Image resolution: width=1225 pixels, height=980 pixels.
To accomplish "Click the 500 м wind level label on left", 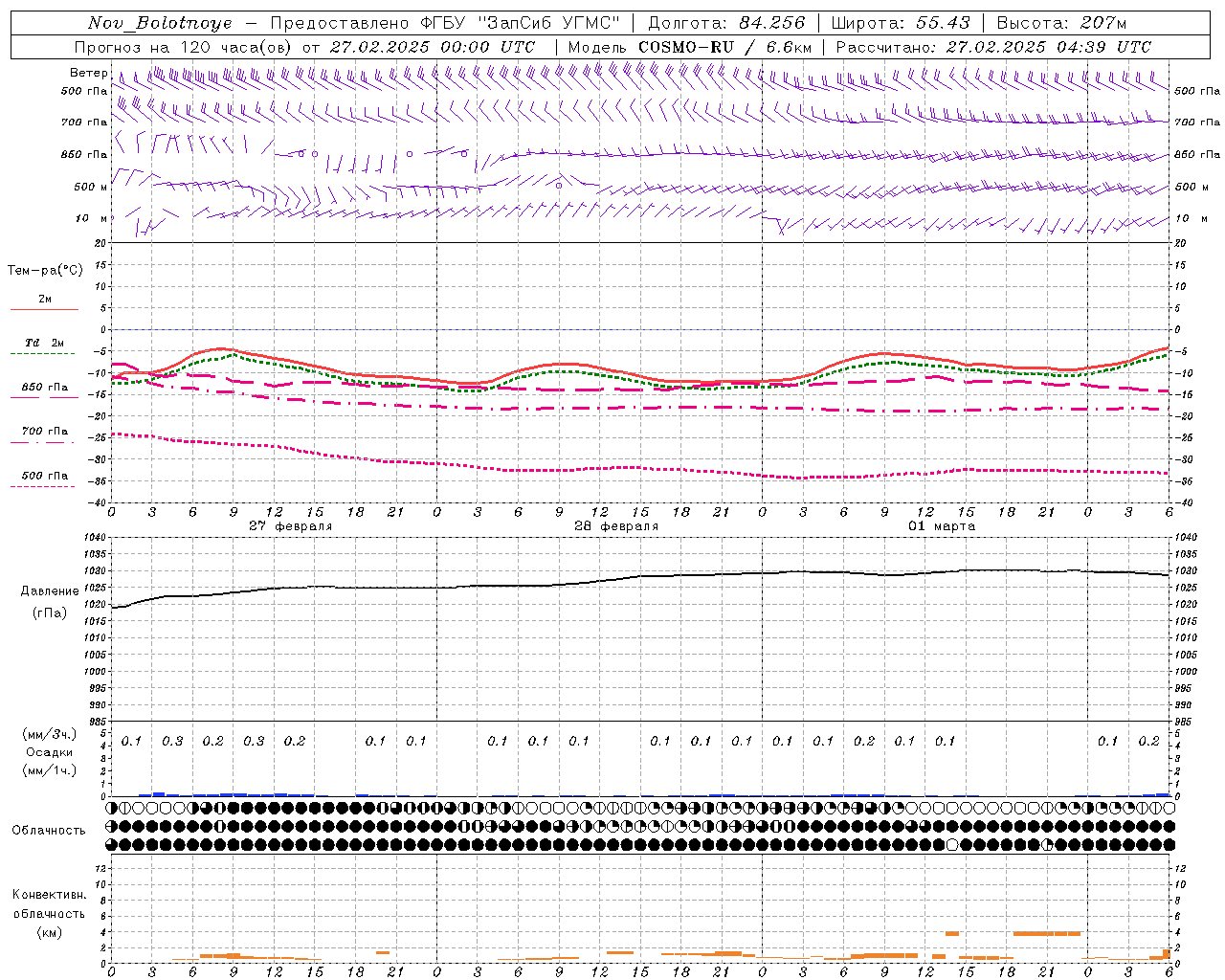I will point(91,187).
